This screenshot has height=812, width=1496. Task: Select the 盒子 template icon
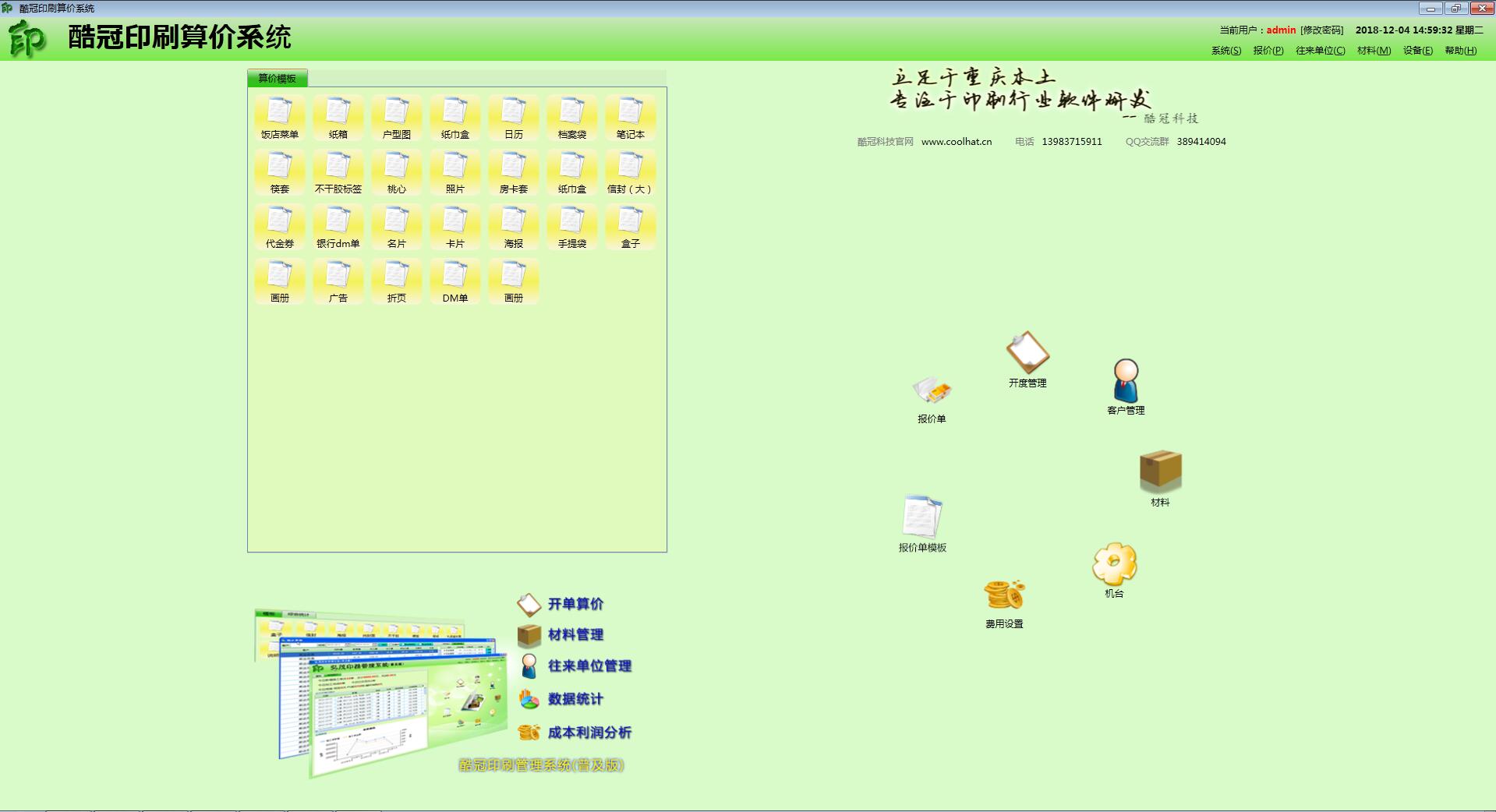click(631, 228)
